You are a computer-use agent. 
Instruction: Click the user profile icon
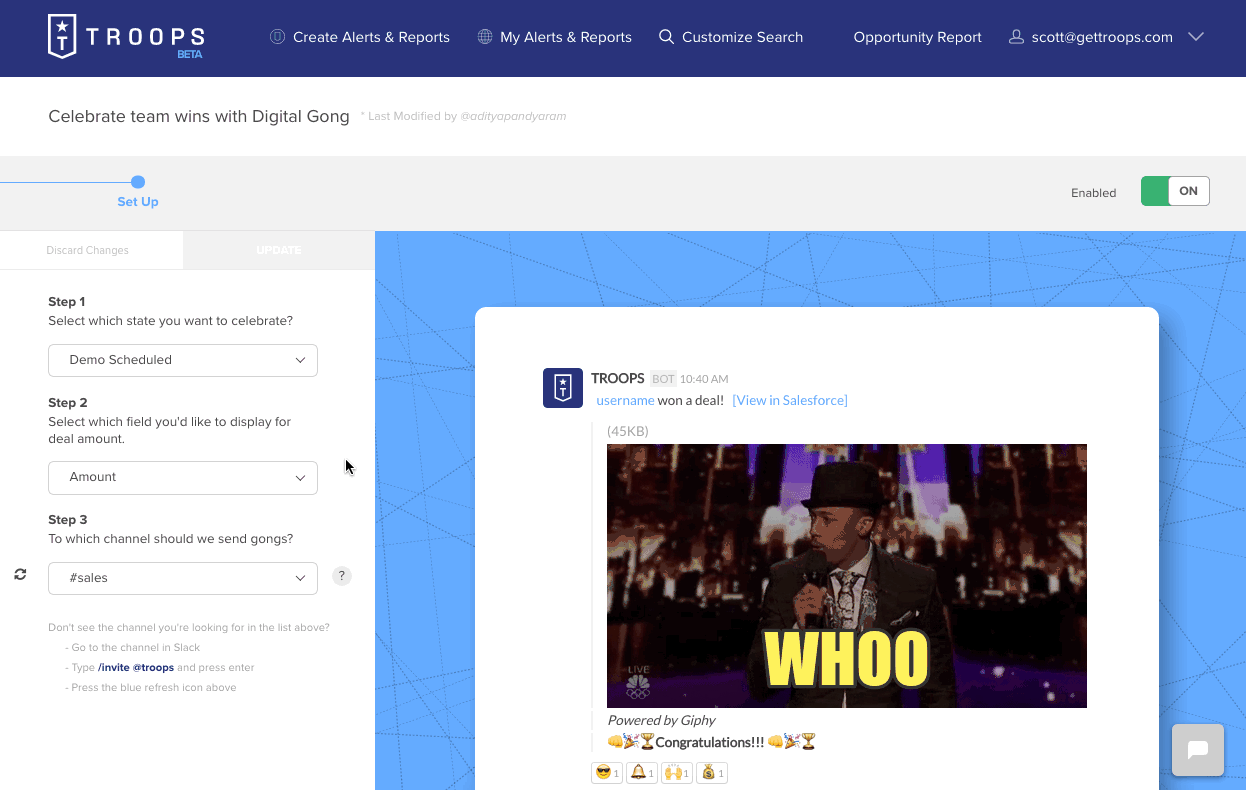click(x=1017, y=37)
